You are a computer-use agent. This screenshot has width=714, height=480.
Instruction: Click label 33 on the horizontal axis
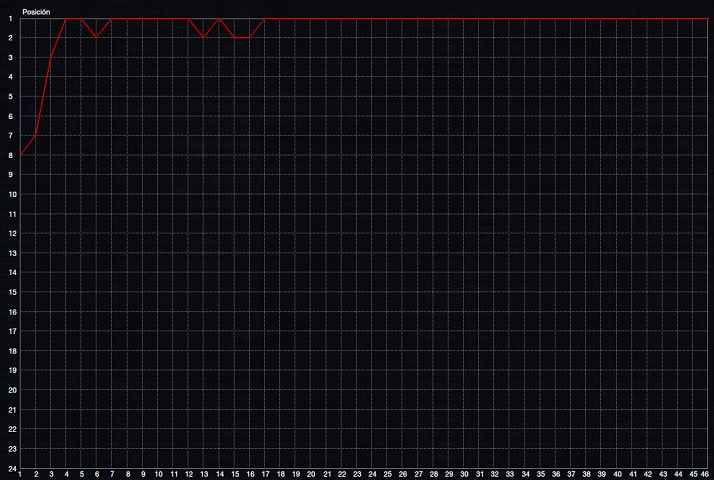(x=510, y=475)
